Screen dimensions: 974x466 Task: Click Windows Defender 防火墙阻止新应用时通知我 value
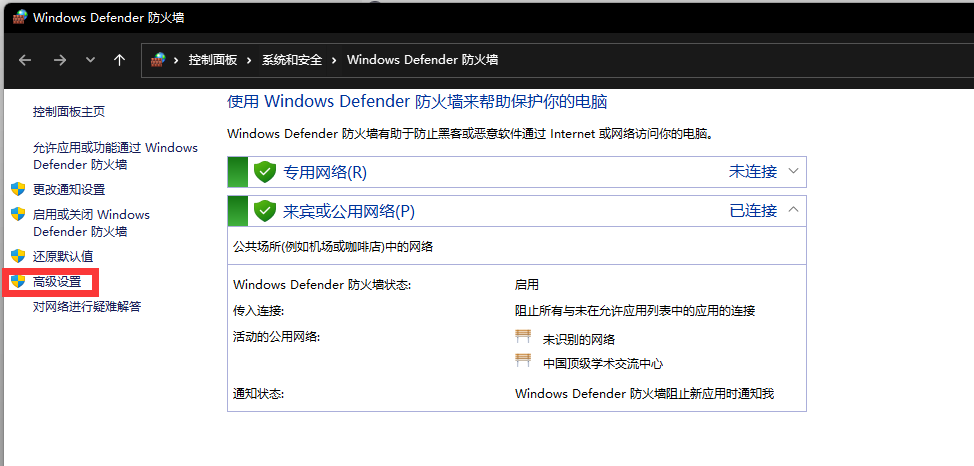(645, 394)
